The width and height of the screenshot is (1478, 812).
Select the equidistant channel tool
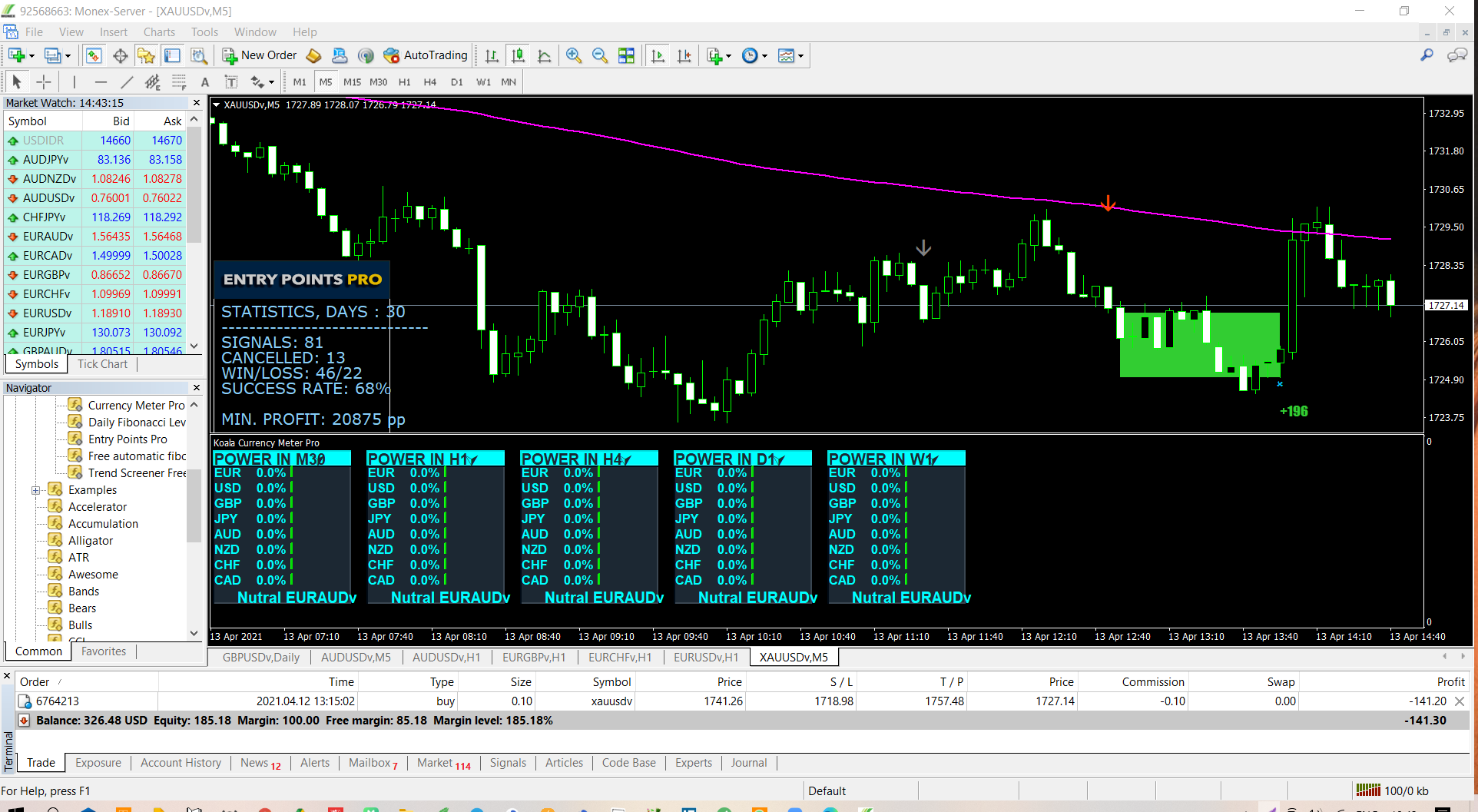tap(153, 81)
